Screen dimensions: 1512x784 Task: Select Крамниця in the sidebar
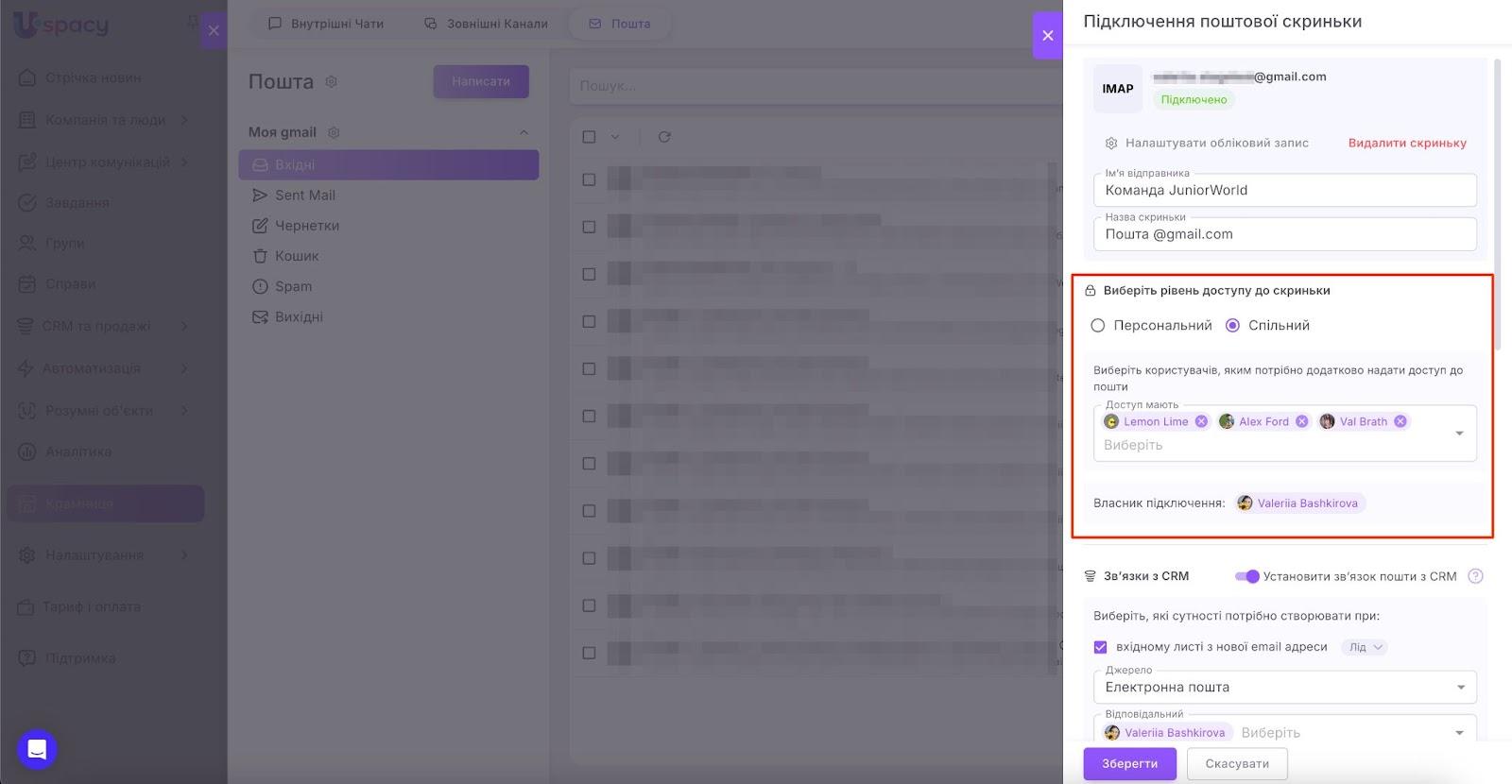click(x=106, y=503)
